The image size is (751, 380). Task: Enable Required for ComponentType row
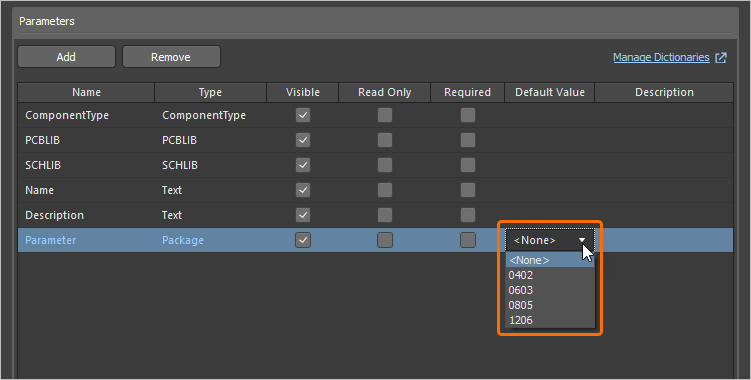tap(468, 115)
